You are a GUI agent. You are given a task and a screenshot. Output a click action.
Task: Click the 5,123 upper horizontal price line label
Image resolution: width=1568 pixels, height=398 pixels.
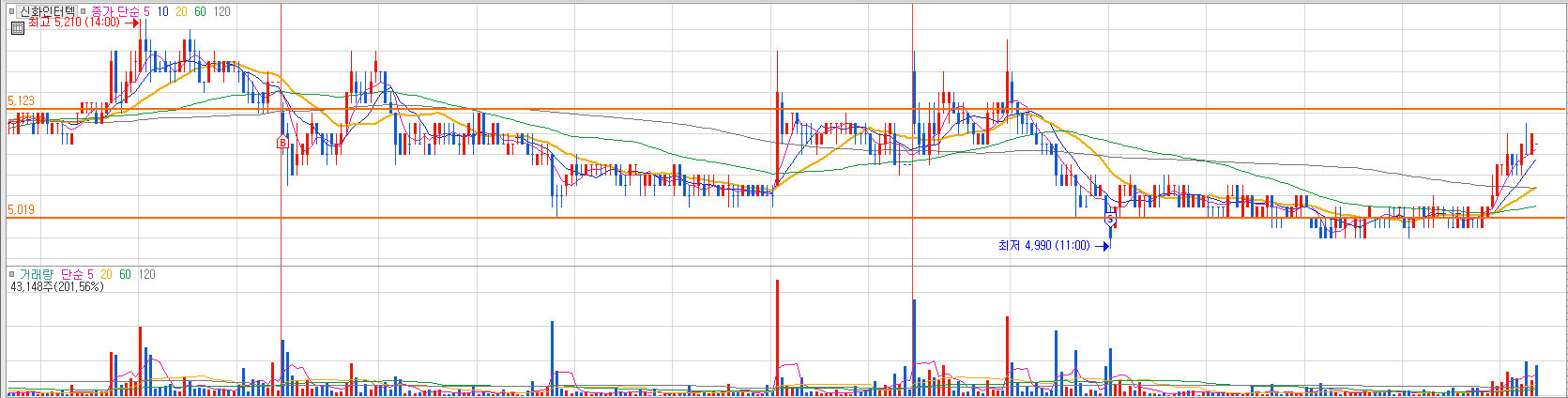pyautogui.click(x=21, y=100)
